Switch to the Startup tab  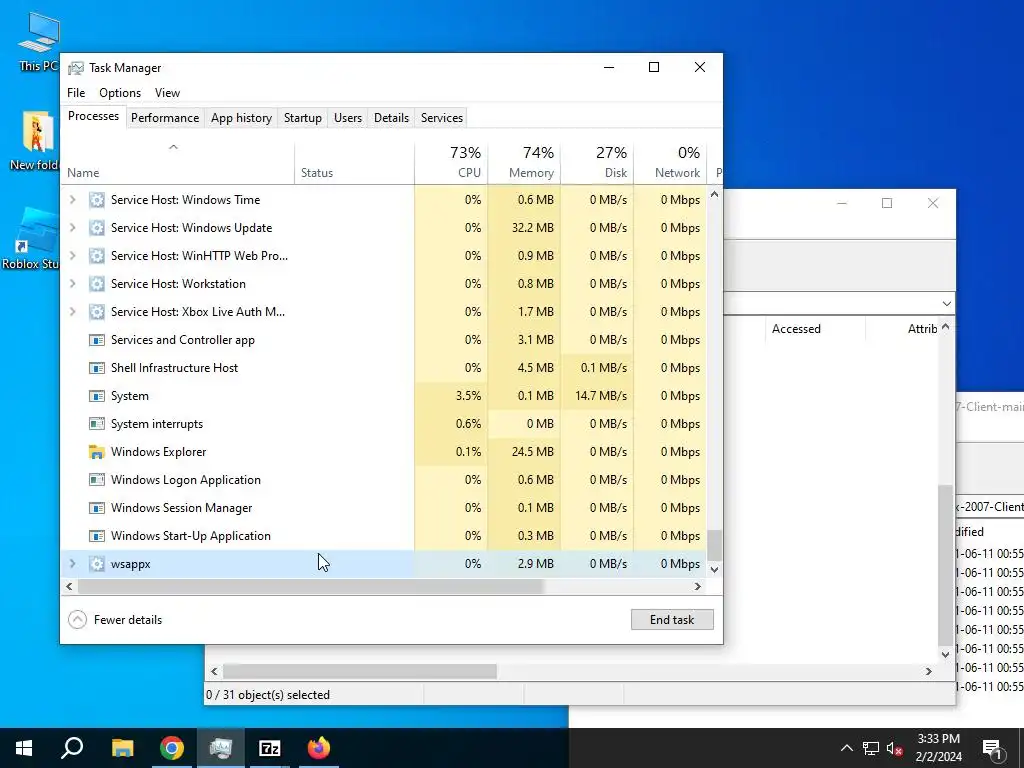pos(302,118)
